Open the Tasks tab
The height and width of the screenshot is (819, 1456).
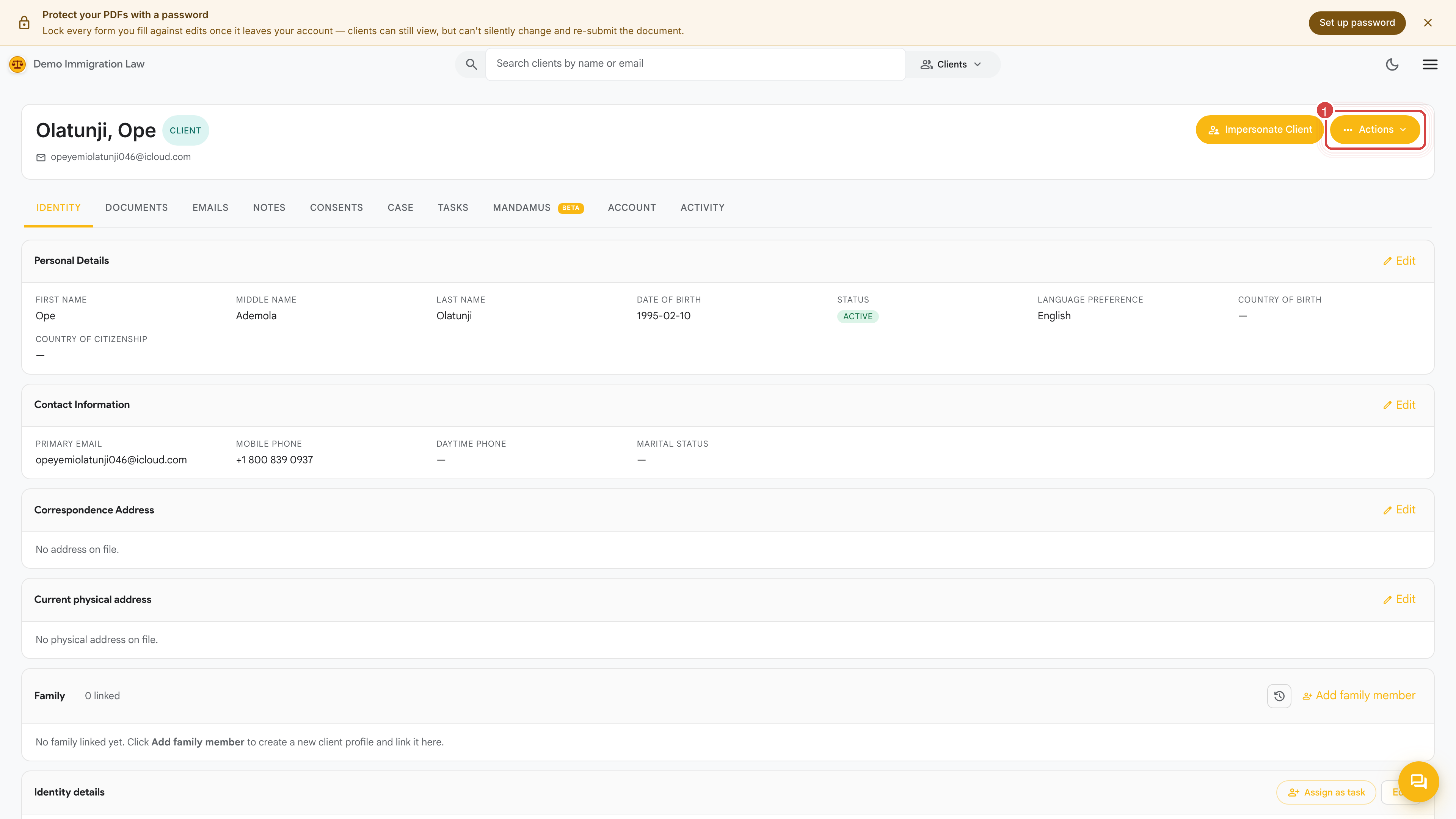(x=453, y=207)
